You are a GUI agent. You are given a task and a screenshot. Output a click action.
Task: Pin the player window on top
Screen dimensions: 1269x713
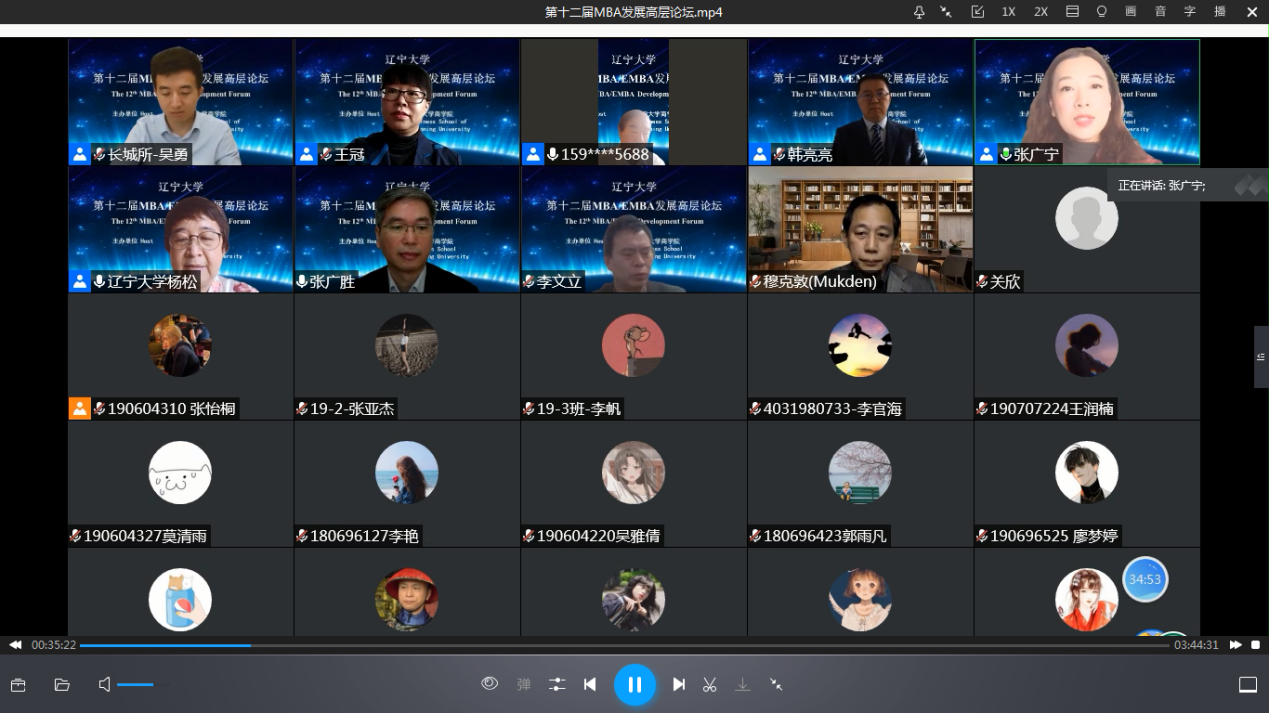[919, 12]
